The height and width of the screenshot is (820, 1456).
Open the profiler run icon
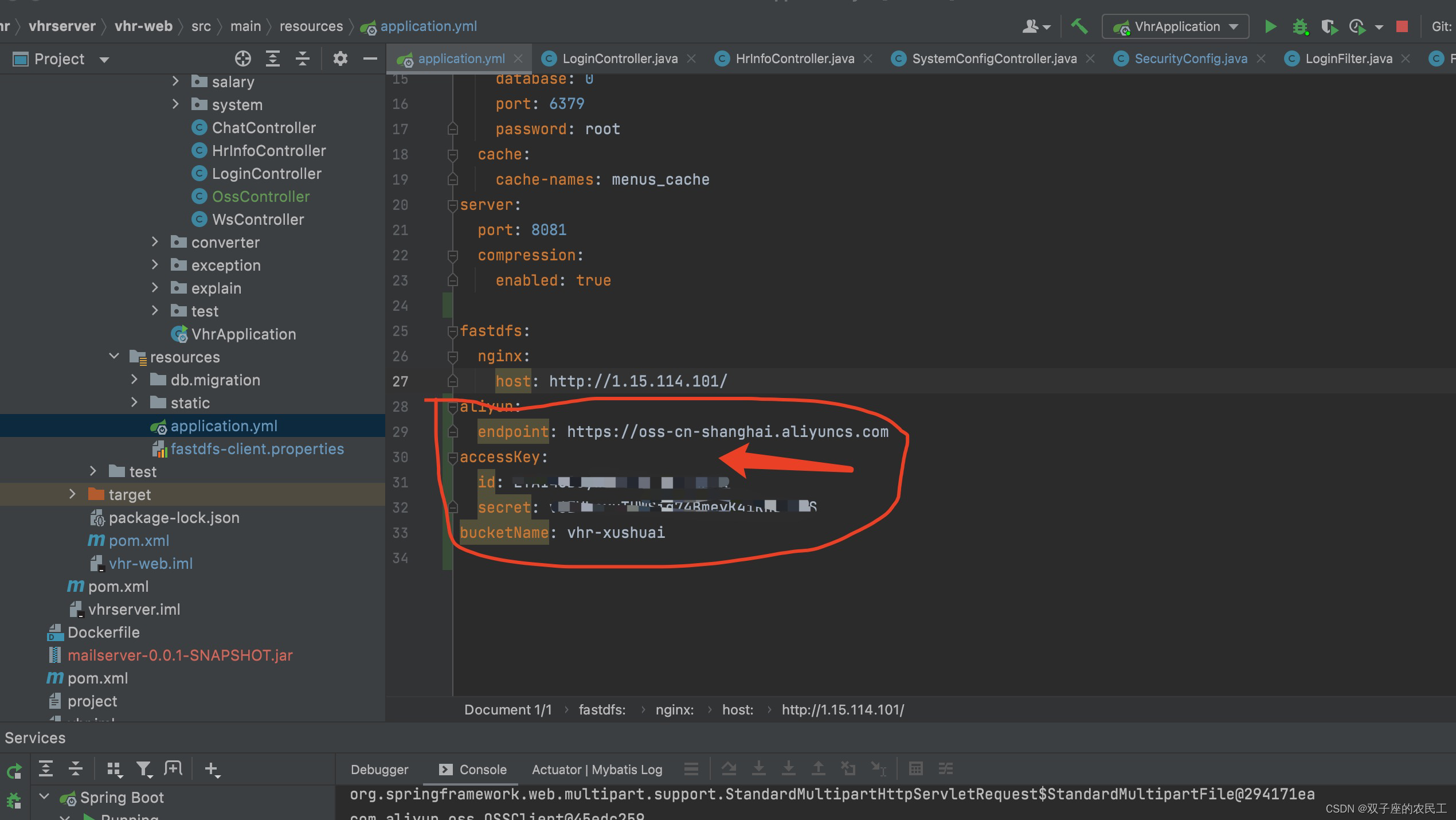coord(1357,26)
